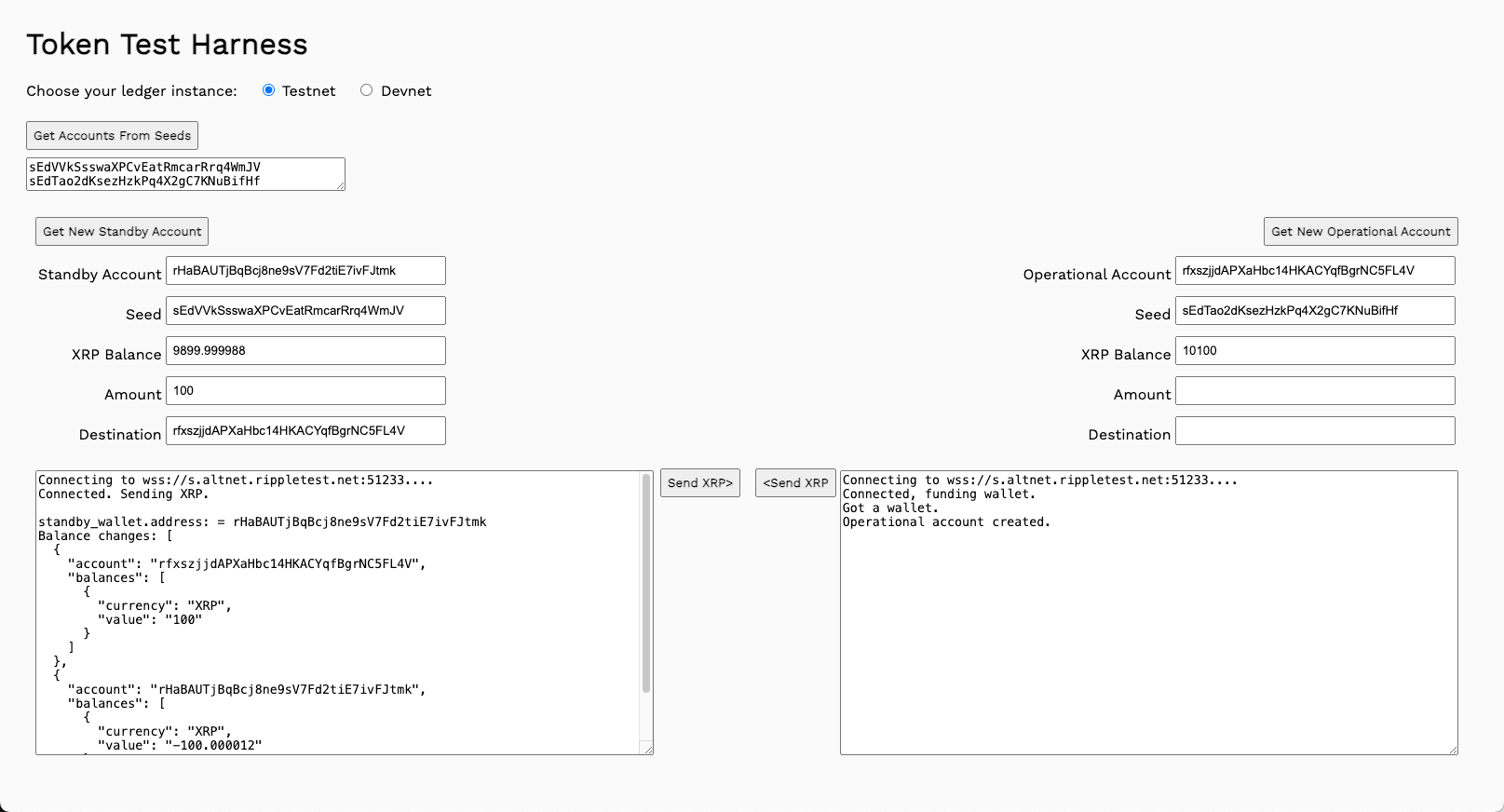Click the Operational Account address field
The image size is (1504, 812).
click(1314, 271)
